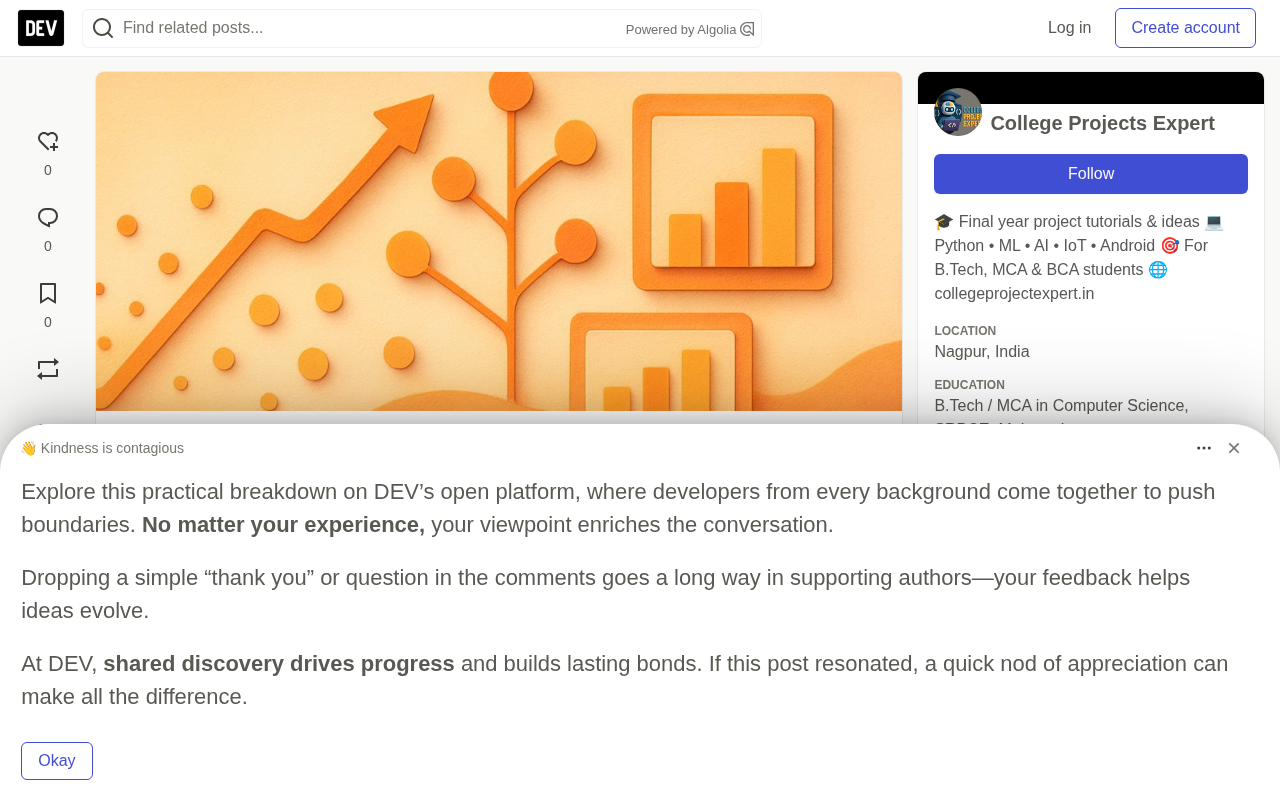Image resolution: width=1280 pixels, height=800 pixels.
Task: Follow College Projects Expert
Action: [x=1091, y=174]
